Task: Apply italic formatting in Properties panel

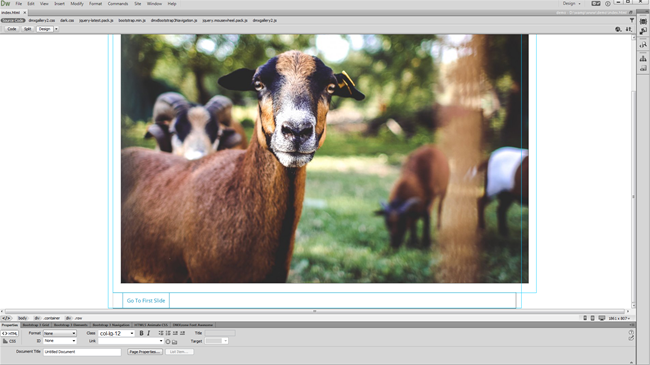Action: click(148, 333)
